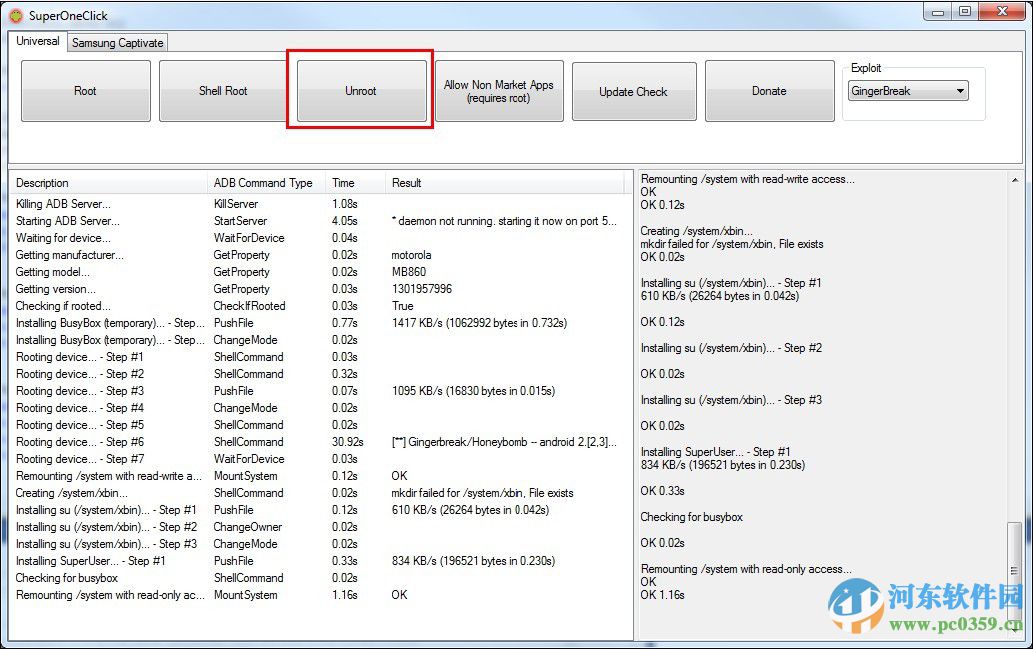Sort by Description column header
The height and width of the screenshot is (649, 1033).
coord(108,183)
